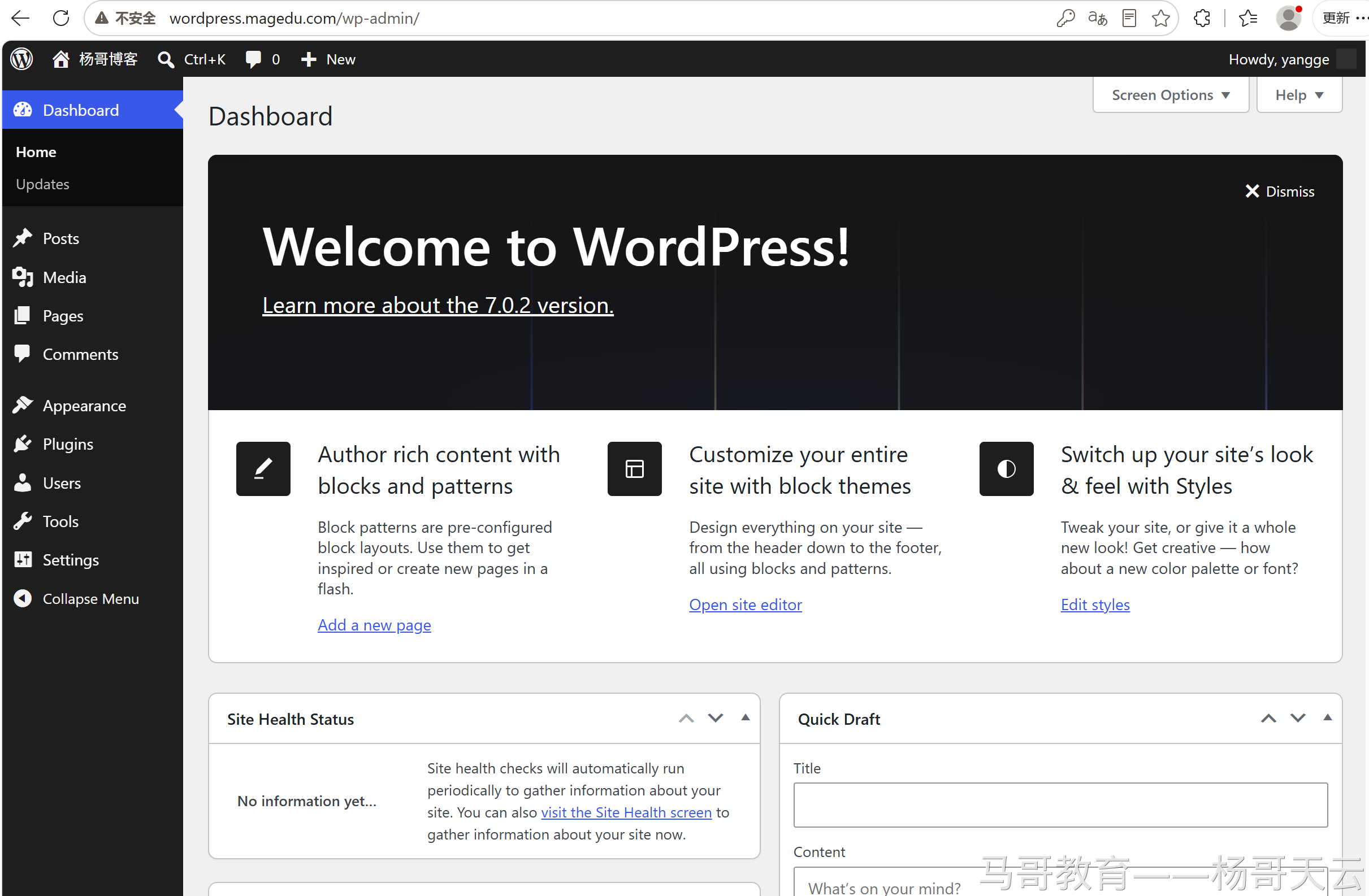Focus the Quick Draft Title field

point(1061,804)
